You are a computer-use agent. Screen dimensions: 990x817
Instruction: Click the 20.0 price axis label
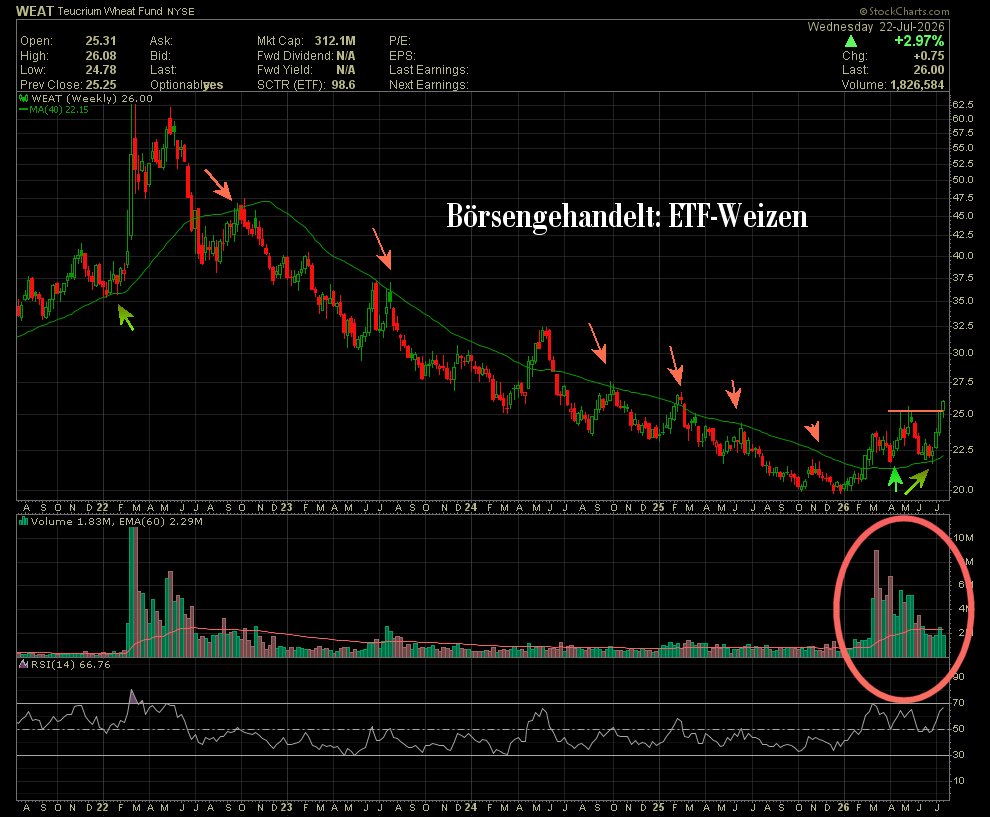(x=963, y=489)
